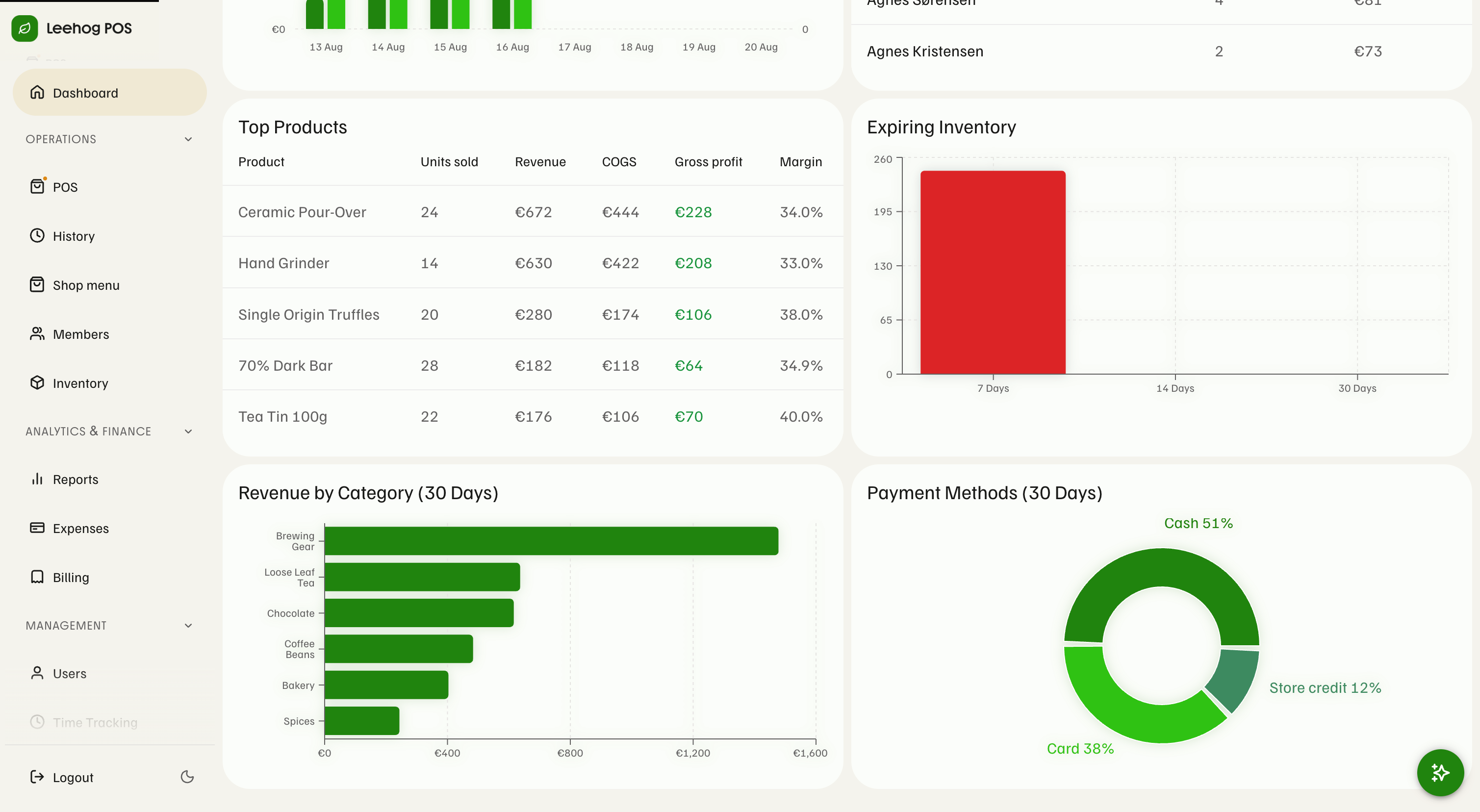Click the Logout arrow icon

click(37, 777)
